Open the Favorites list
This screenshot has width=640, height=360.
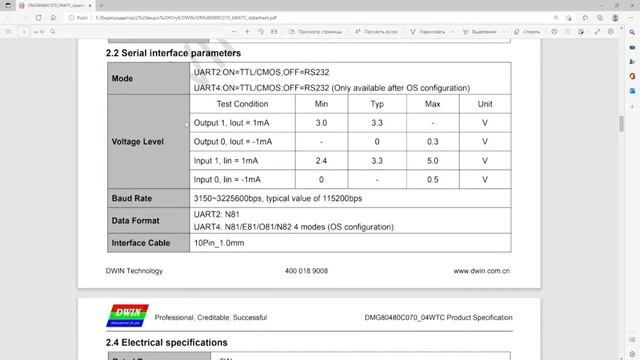(585, 18)
